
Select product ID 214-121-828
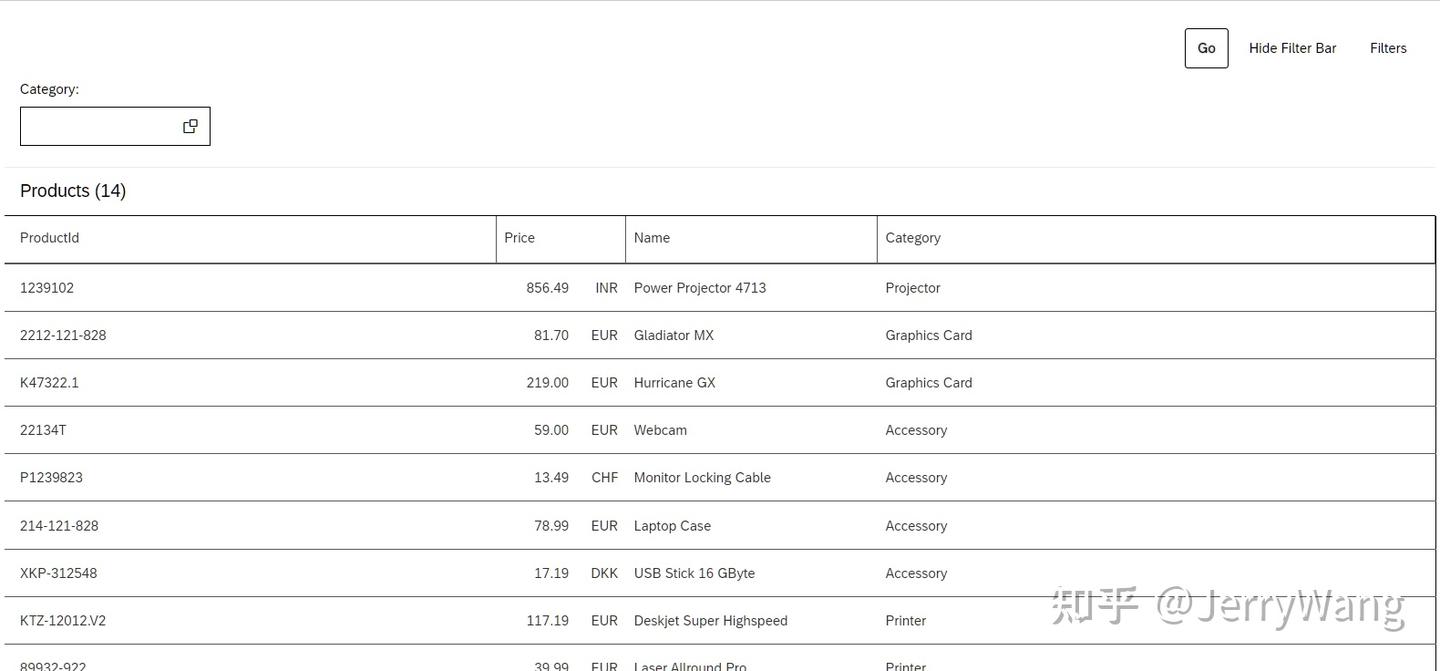(59, 526)
